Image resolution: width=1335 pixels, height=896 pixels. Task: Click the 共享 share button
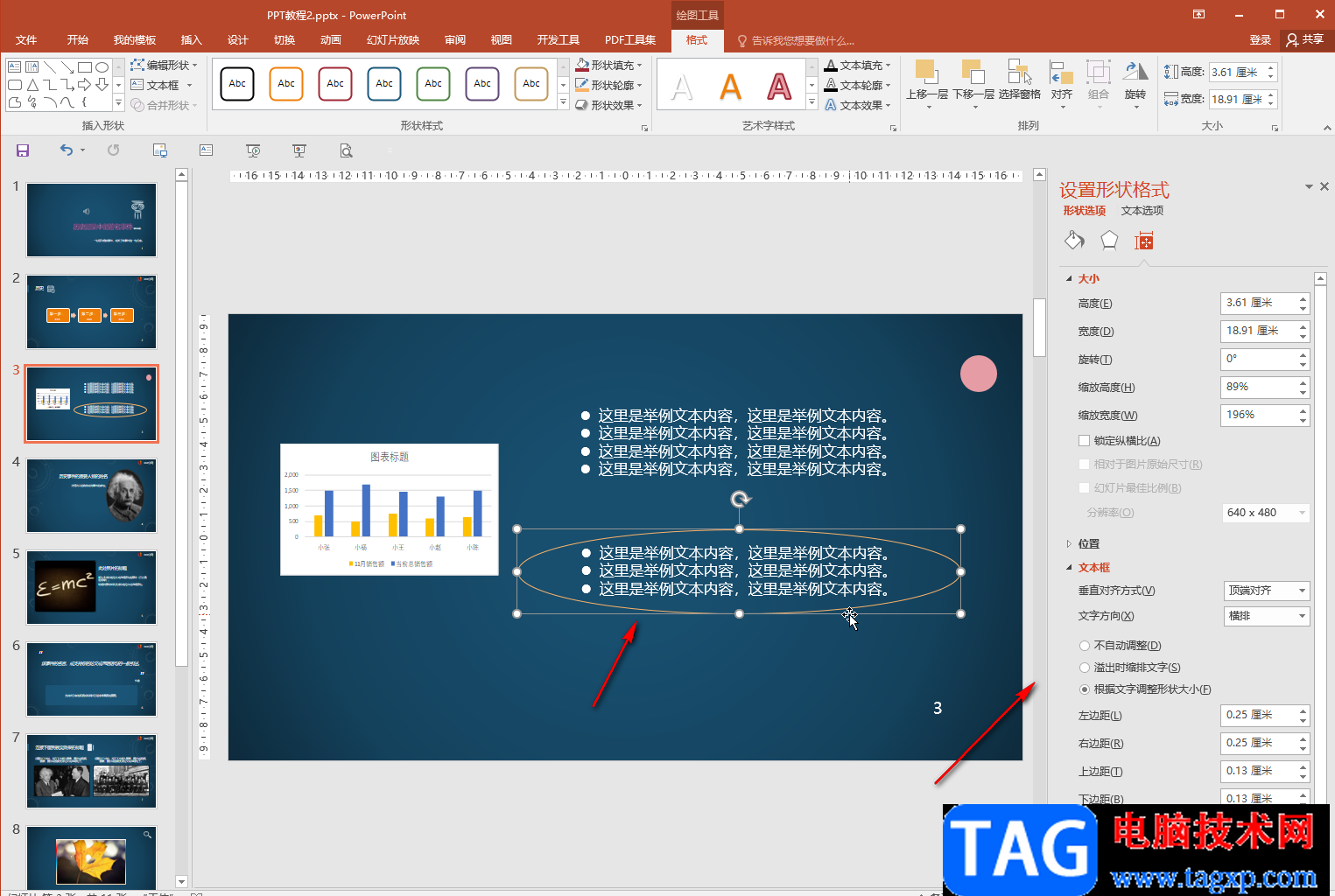point(1304,40)
